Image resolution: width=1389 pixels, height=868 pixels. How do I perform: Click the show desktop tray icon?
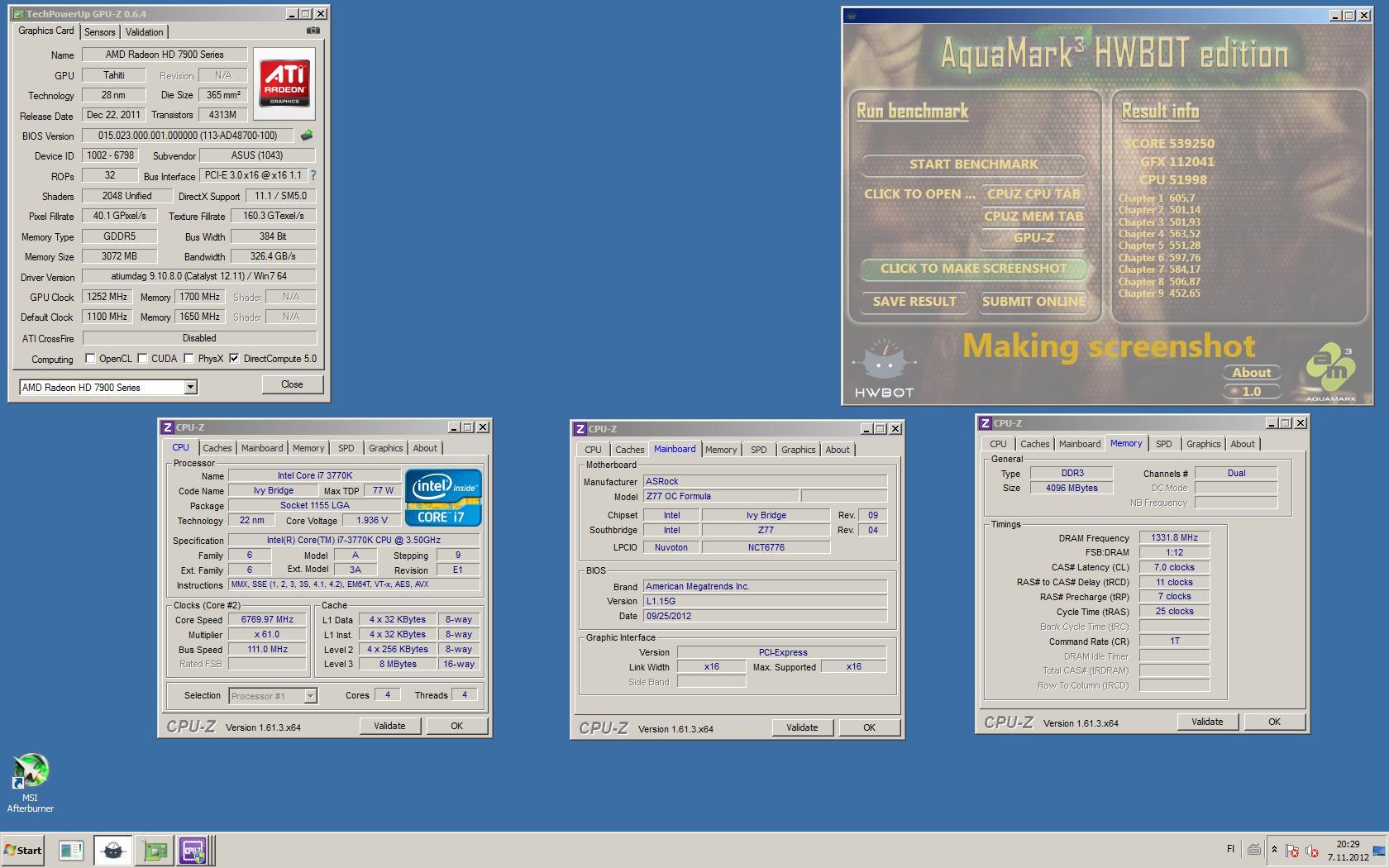(x=1379, y=850)
